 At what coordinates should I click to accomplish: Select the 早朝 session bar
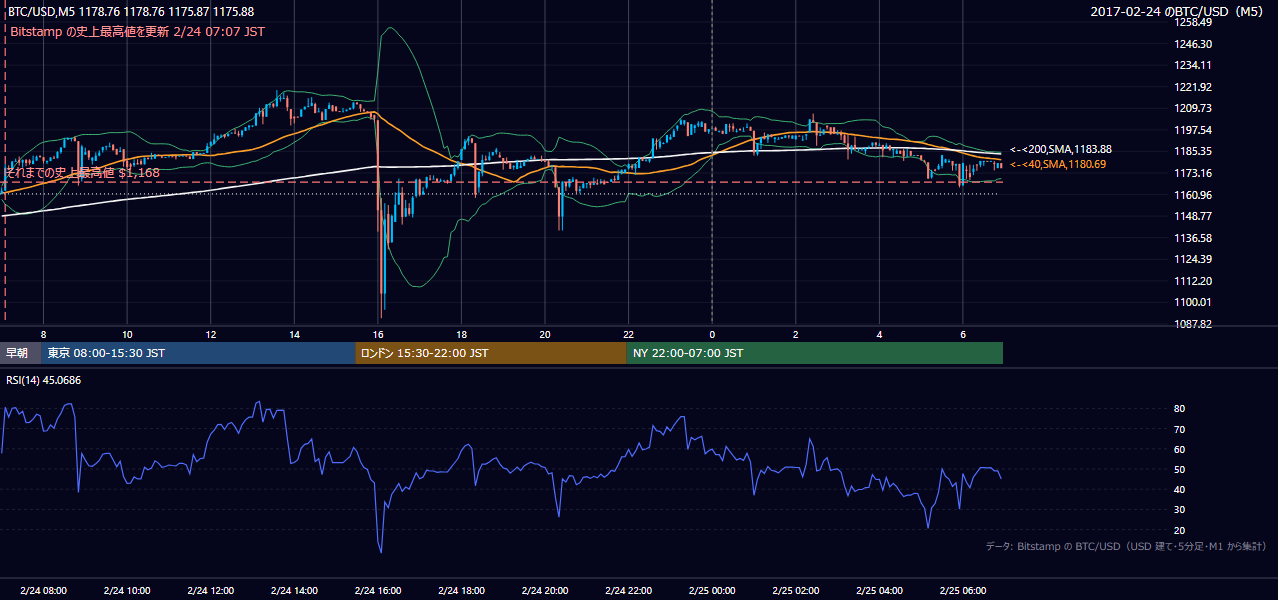(20, 353)
